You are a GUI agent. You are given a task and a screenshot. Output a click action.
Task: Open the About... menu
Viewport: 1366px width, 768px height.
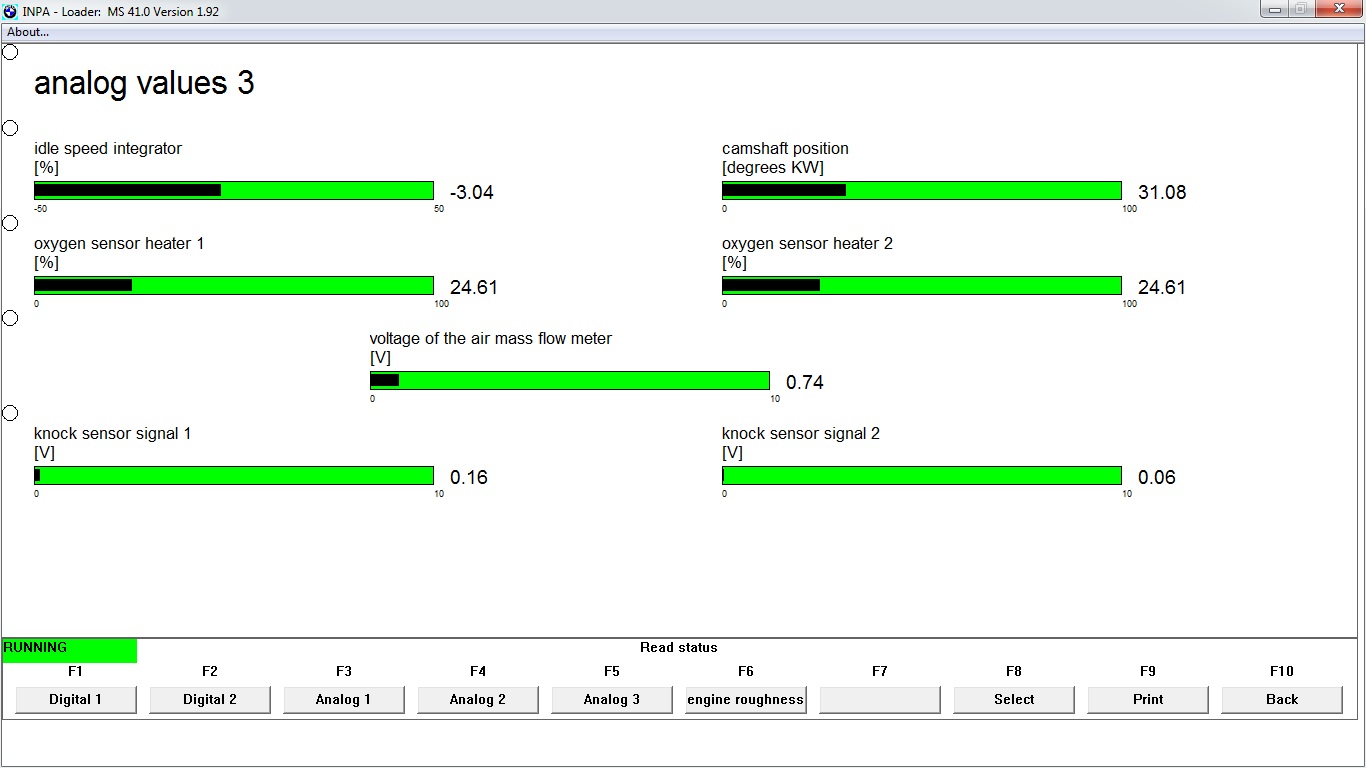click(x=28, y=32)
